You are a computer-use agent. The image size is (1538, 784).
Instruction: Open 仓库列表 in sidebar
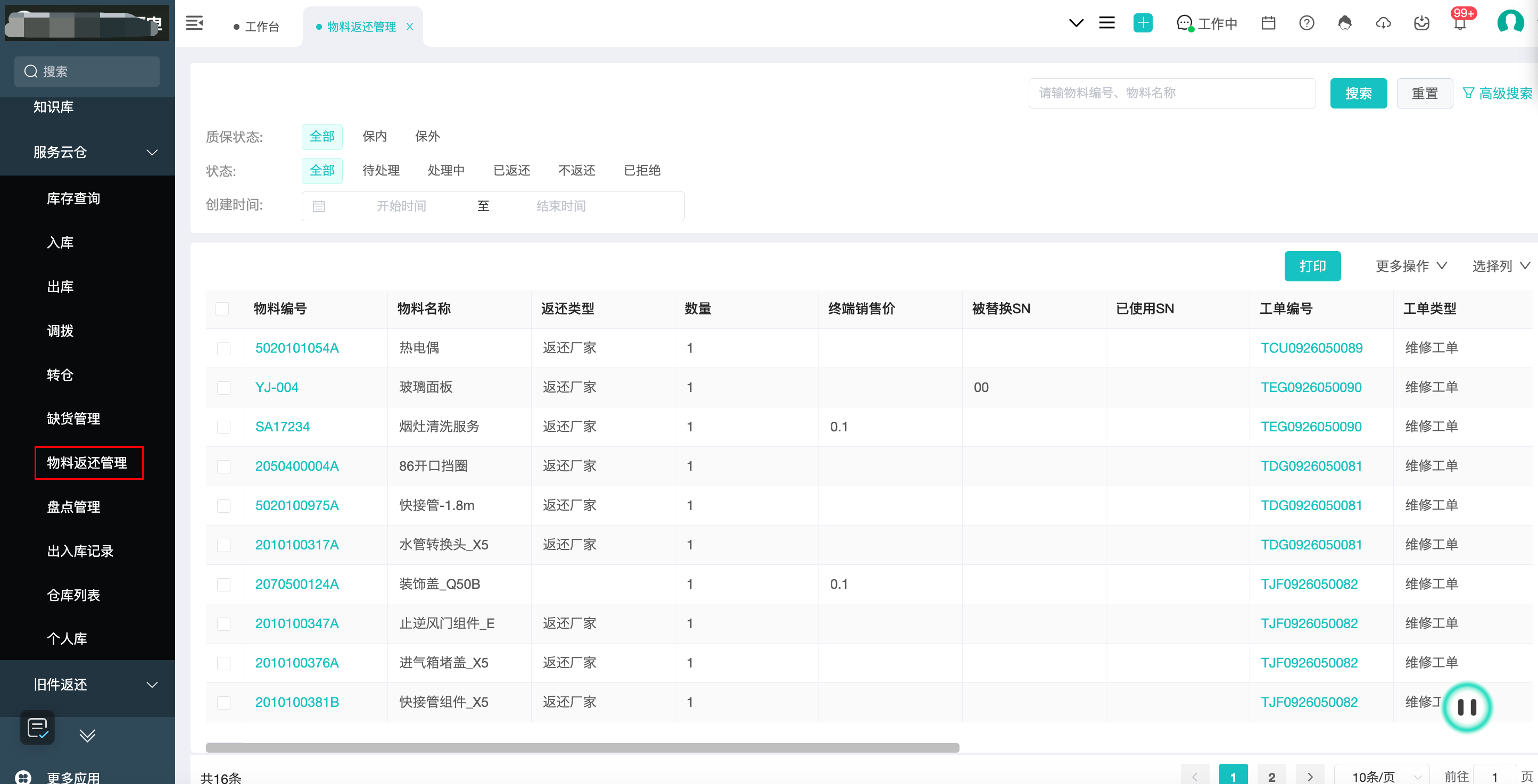pos(73,596)
